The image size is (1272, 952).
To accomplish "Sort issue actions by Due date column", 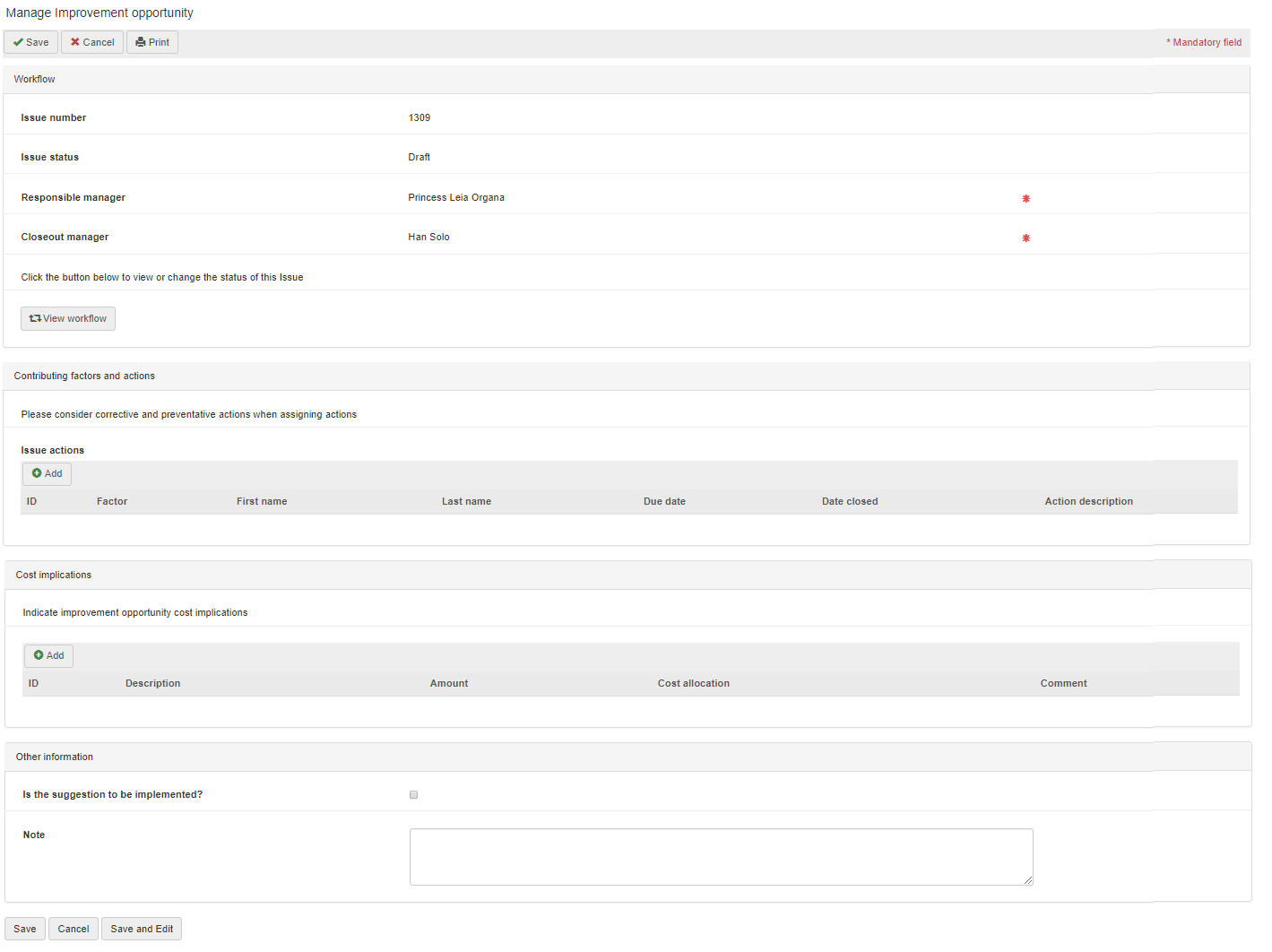I will tap(664, 501).
